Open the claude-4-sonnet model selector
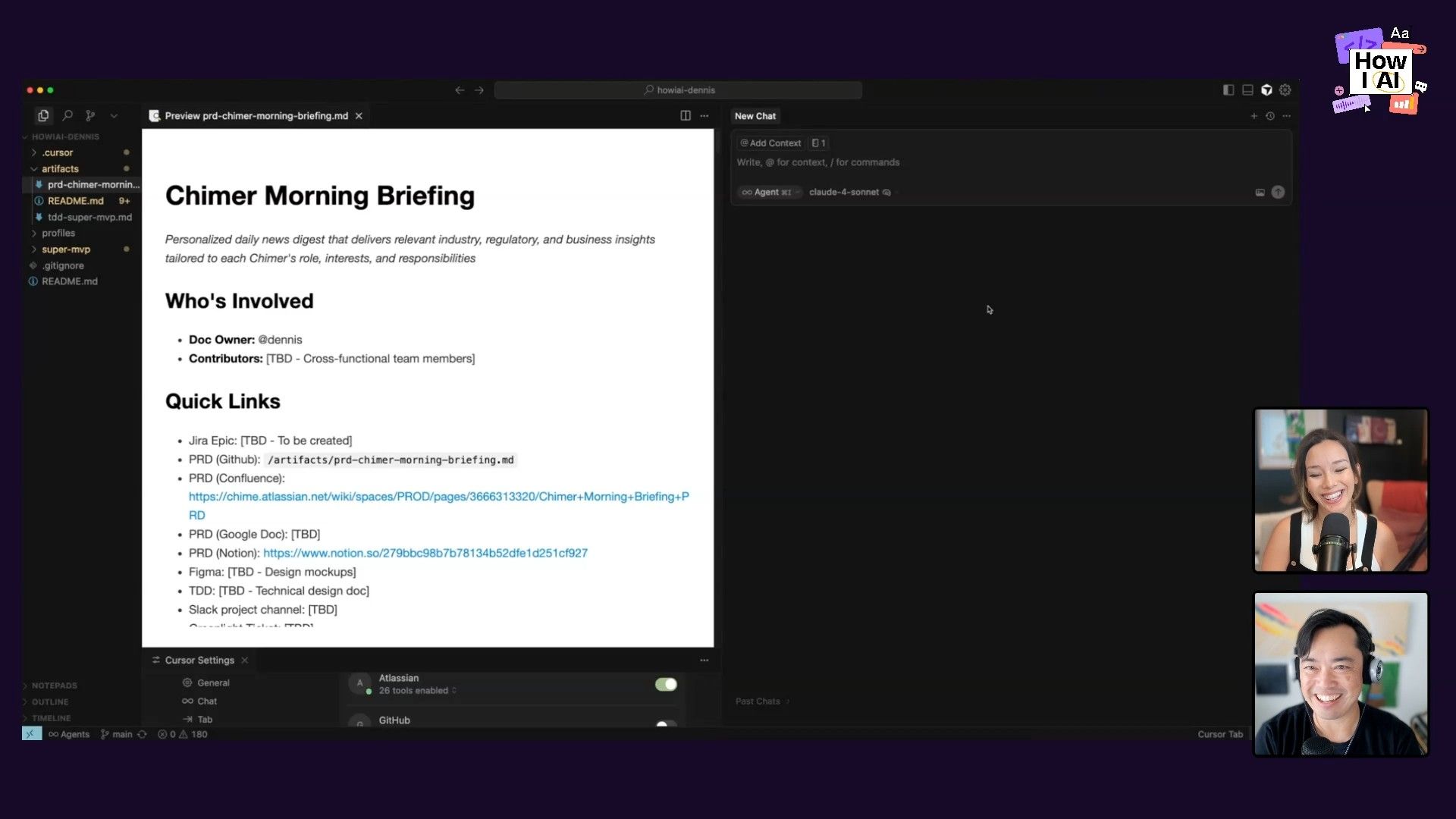1456x819 pixels. 849,192
